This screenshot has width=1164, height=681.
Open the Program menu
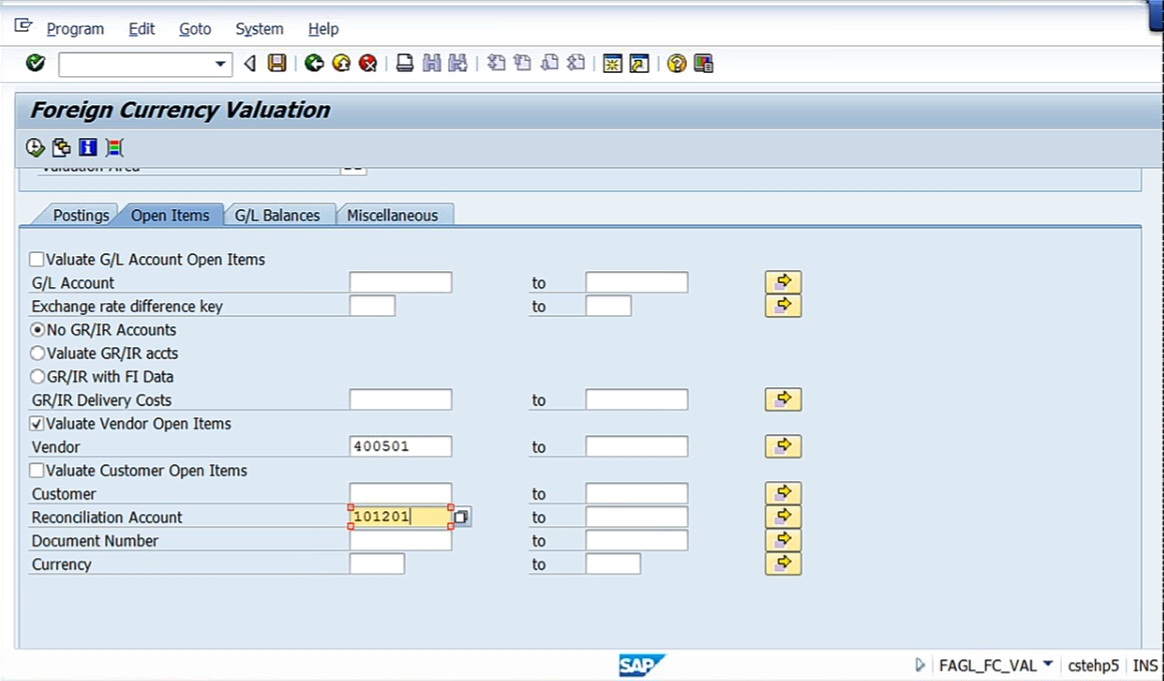point(75,29)
